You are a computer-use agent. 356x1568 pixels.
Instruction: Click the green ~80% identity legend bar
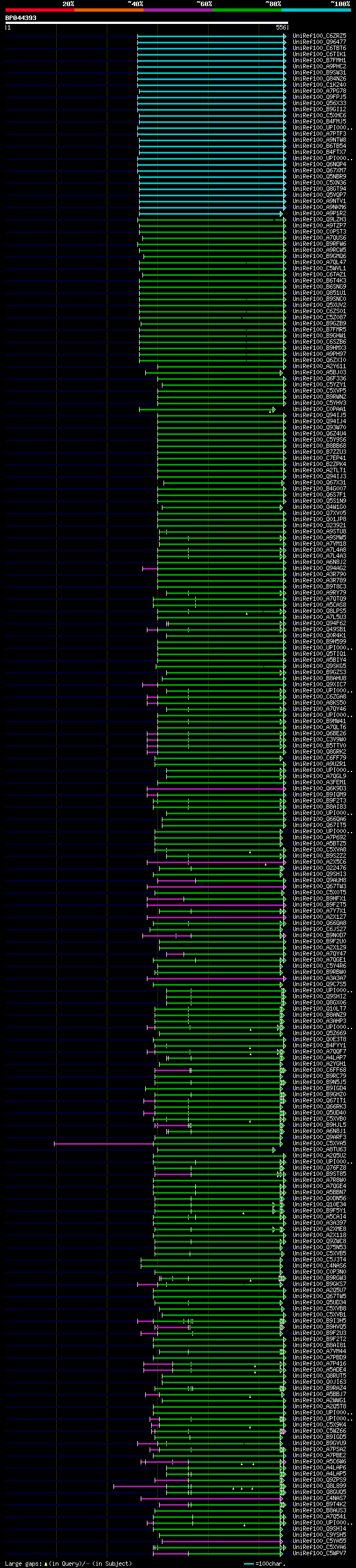point(247,10)
